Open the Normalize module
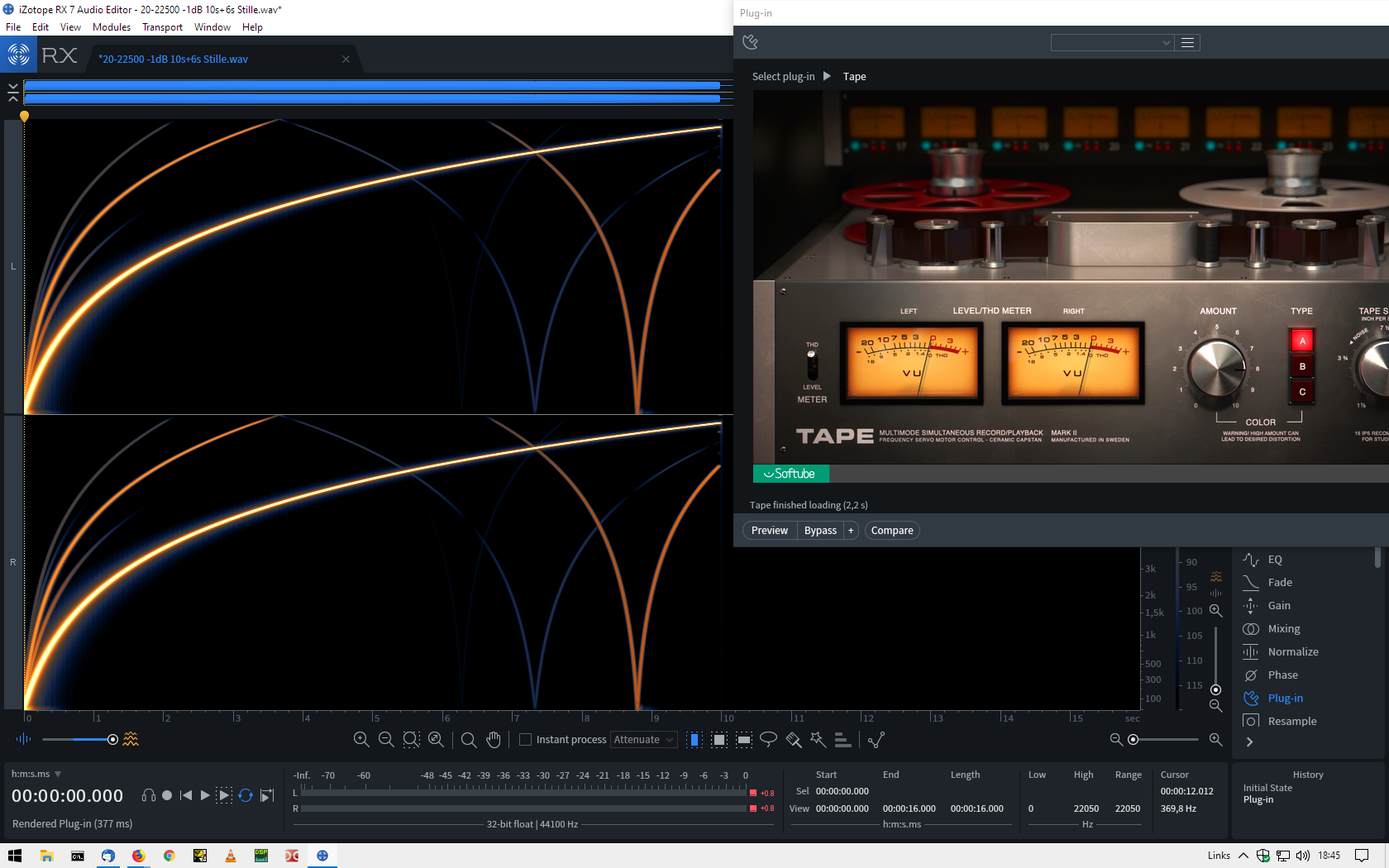This screenshot has width=1389, height=868. (x=1292, y=652)
